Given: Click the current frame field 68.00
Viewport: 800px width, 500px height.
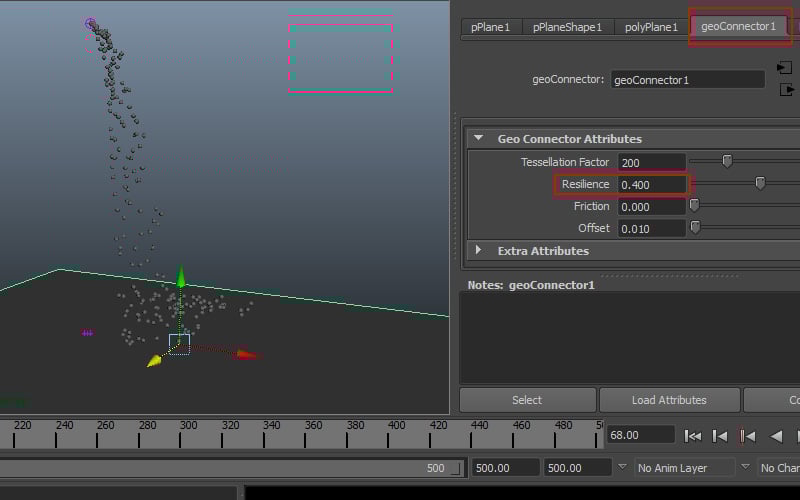Looking at the screenshot, I should [640, 435].
